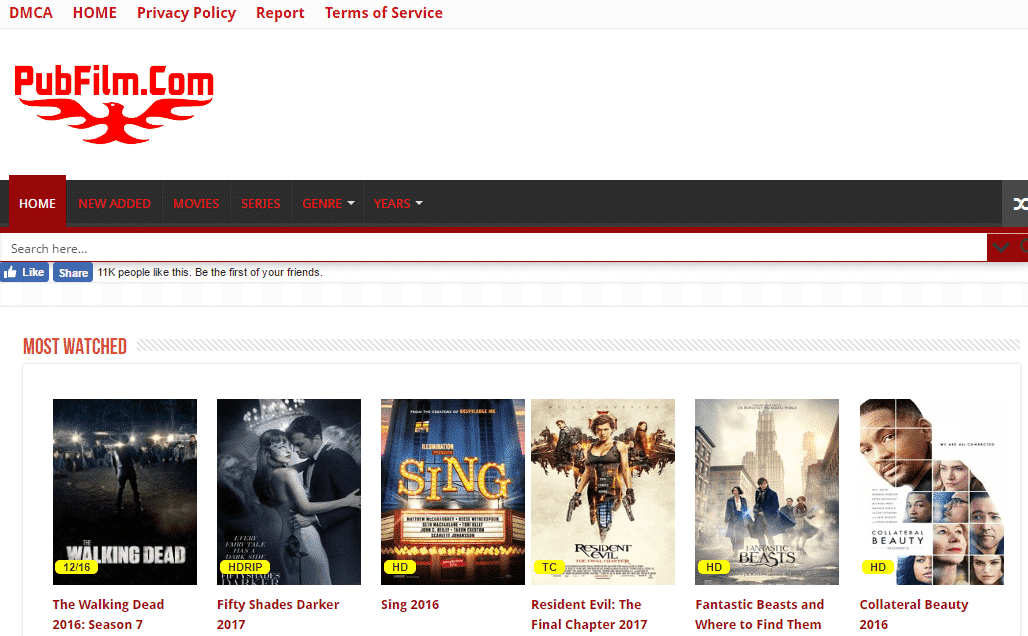Click 'The Walking Dead 2016: Season 7' title

coord(108,614)
